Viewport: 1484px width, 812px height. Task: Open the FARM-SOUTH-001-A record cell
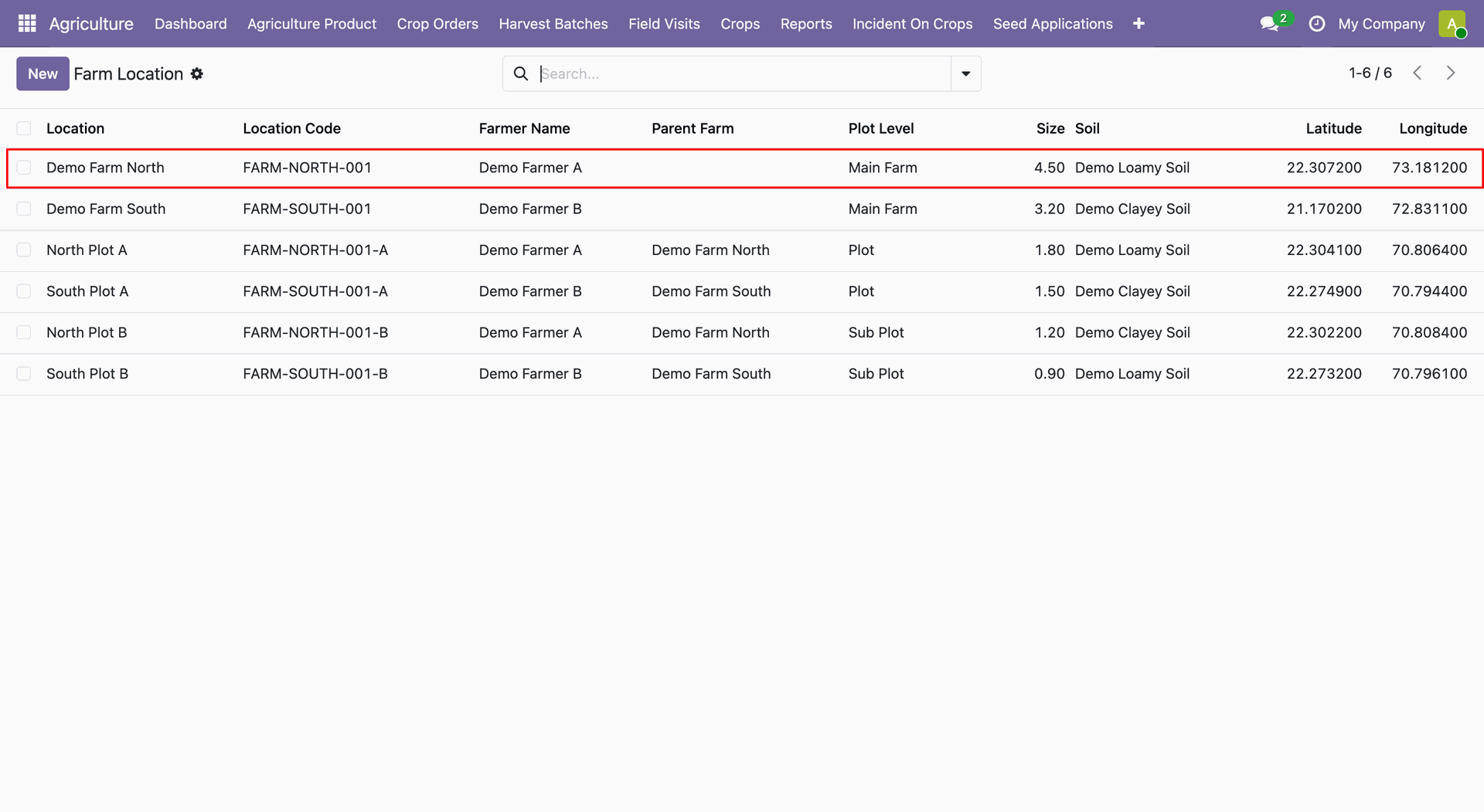[315, 291]
